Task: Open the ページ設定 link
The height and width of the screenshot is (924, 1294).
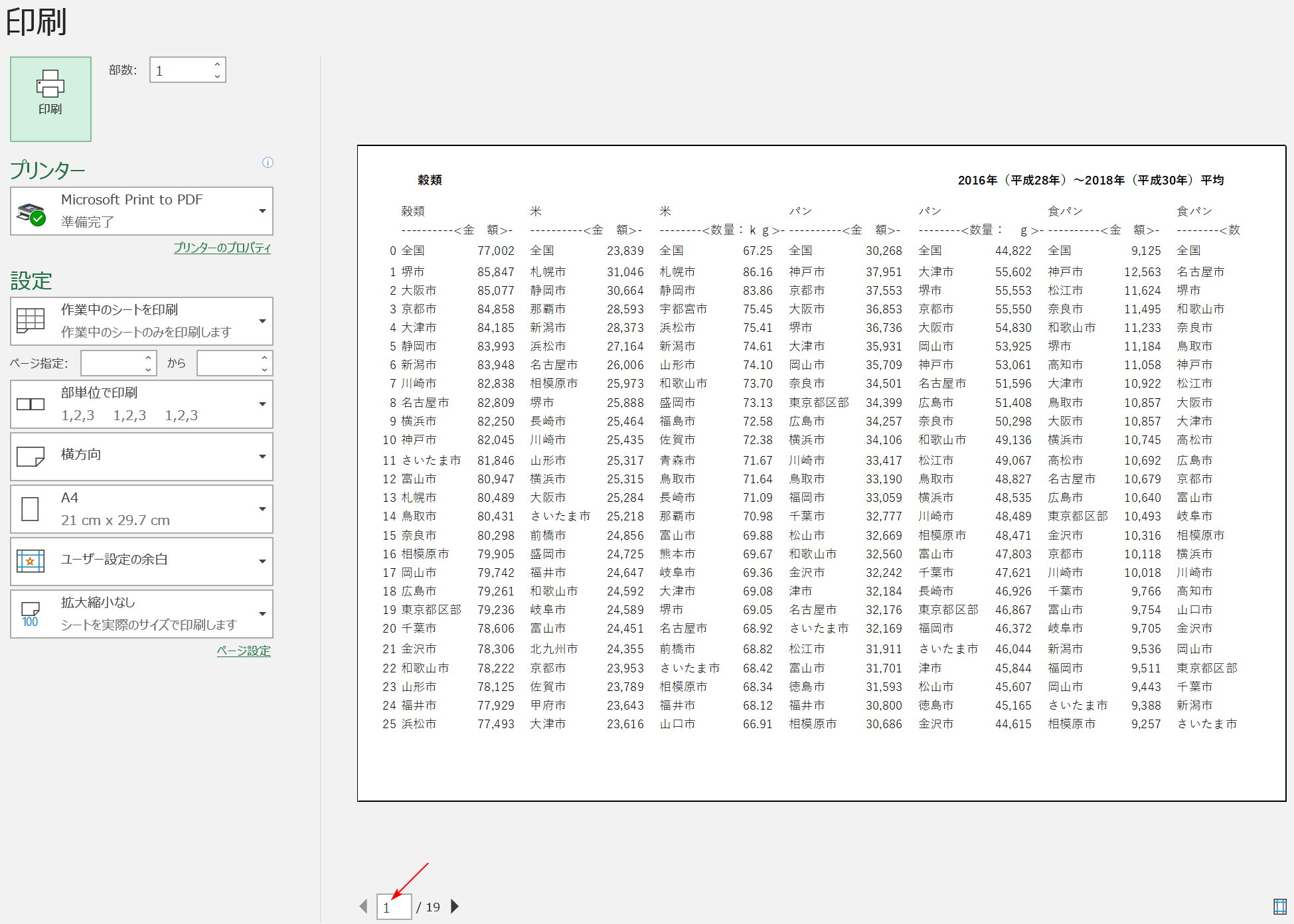Action: click(x=243, y=651)
